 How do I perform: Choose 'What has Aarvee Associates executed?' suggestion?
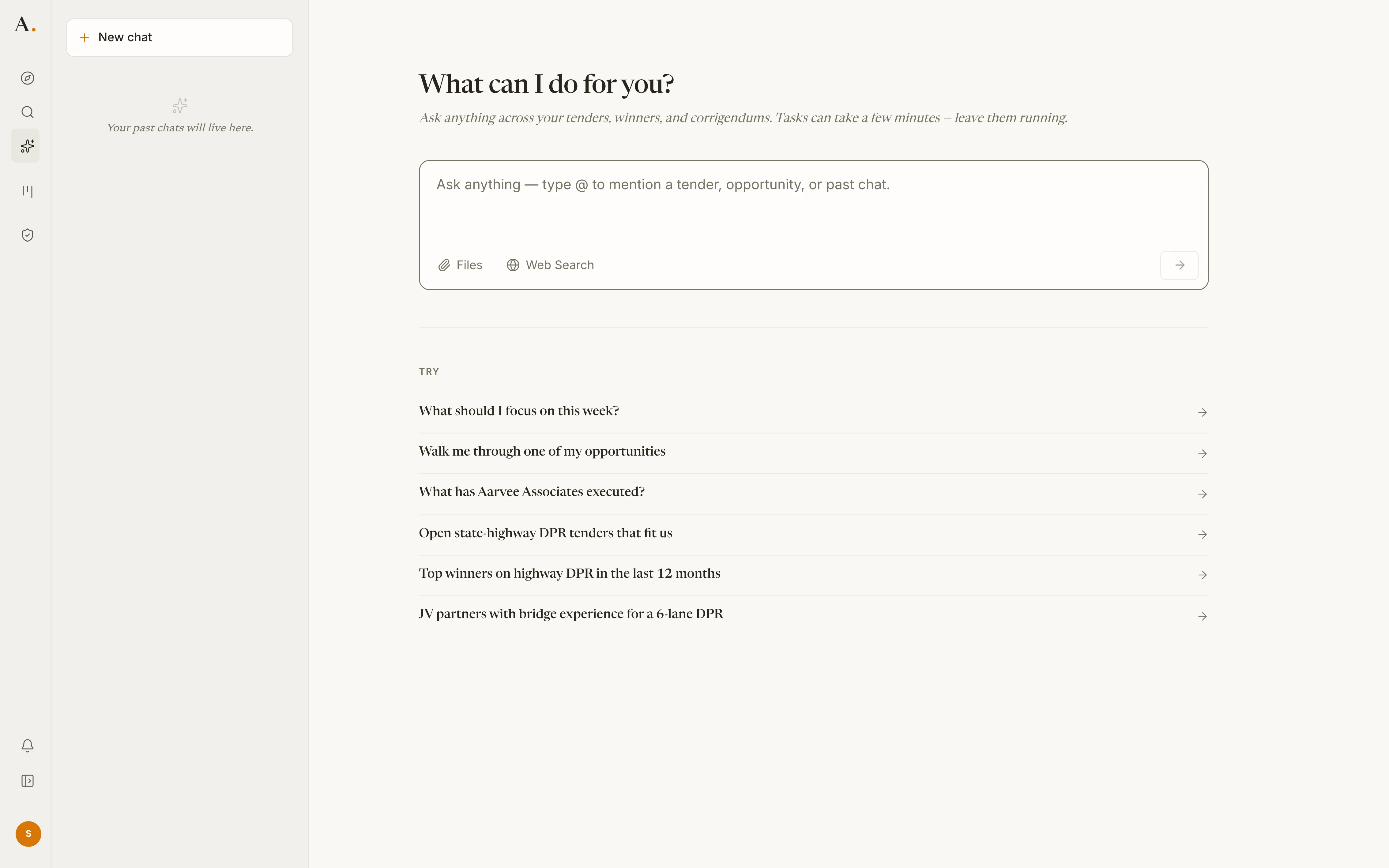coord(813,493)
